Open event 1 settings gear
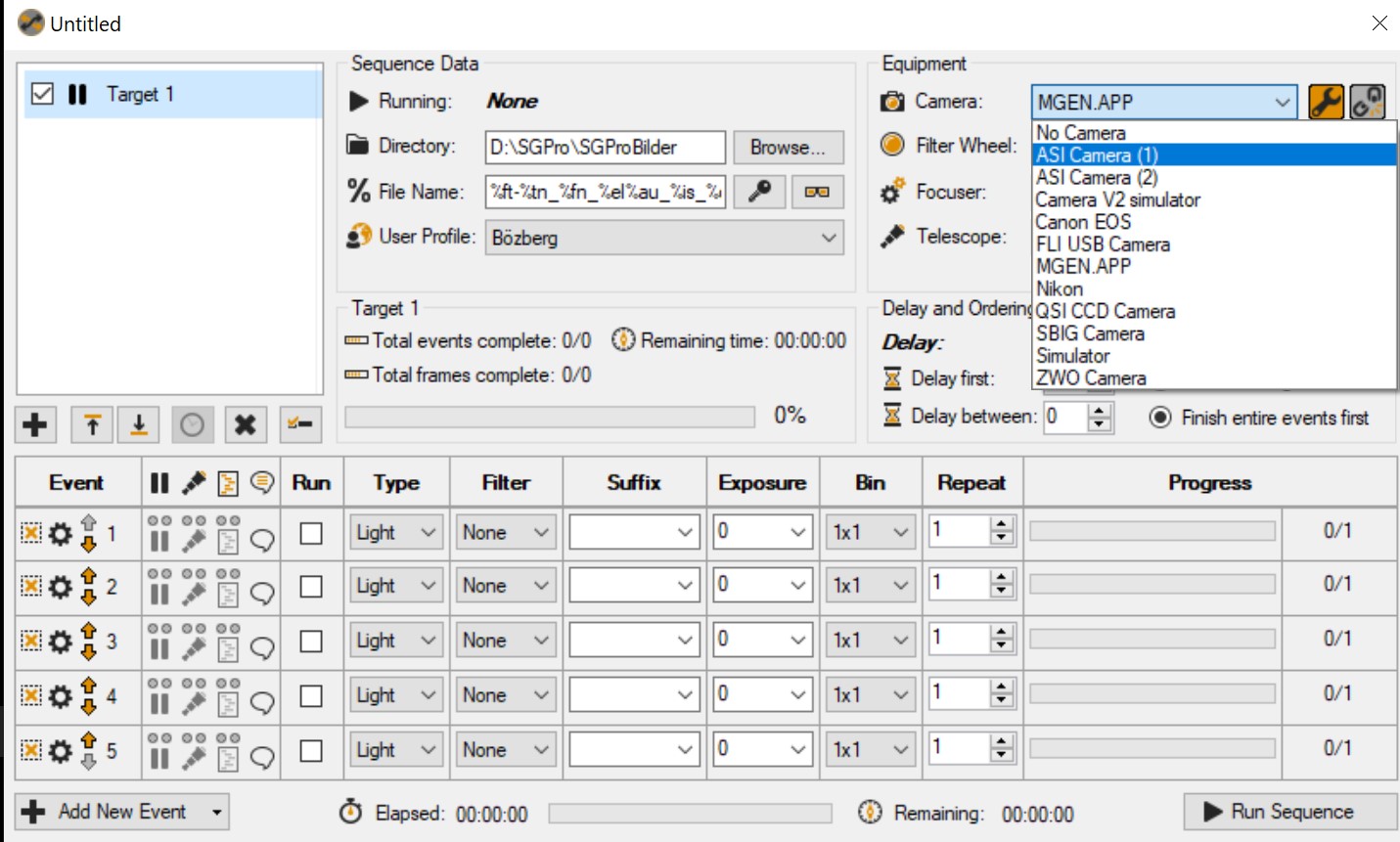Viewport: 1400px width, 842px height. coord(61,534)
